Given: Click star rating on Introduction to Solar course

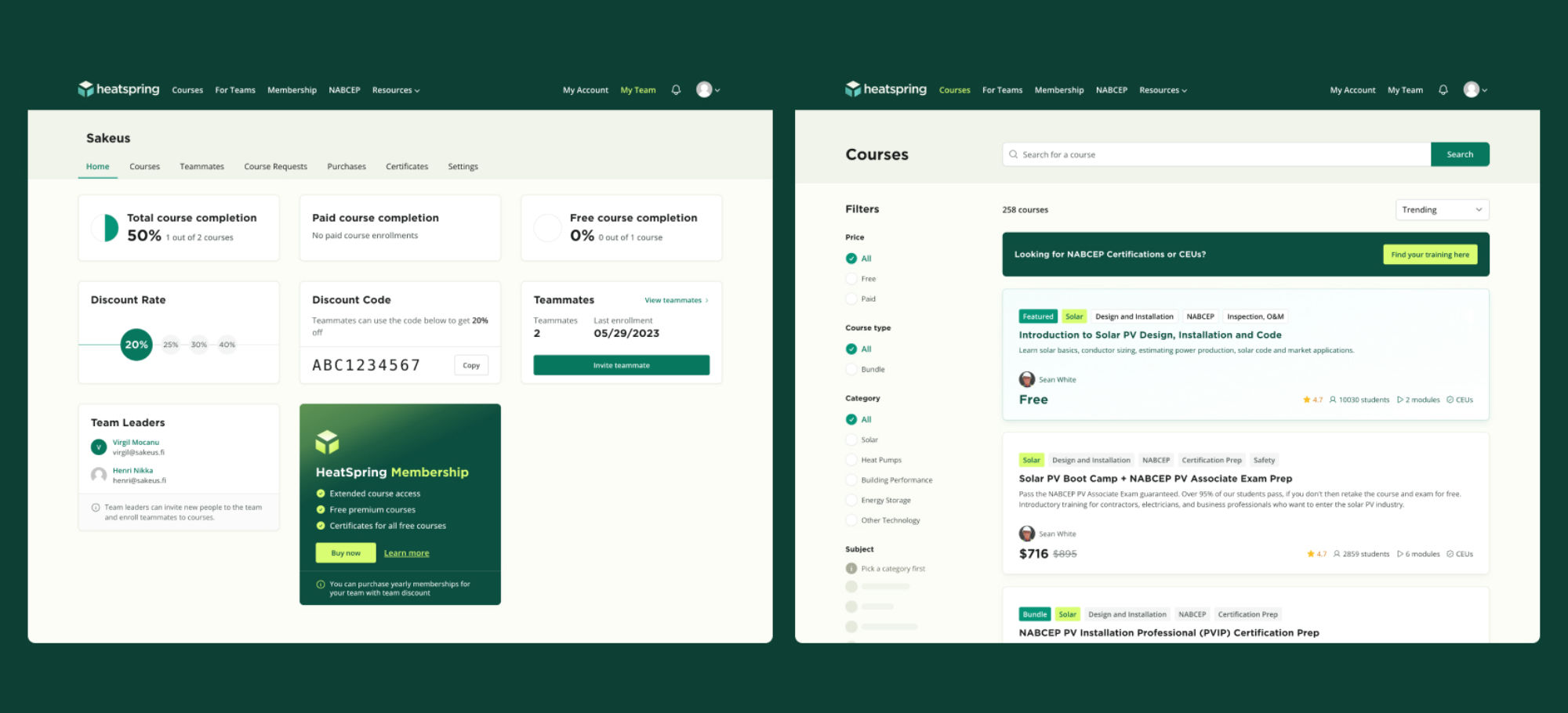Looking at the screenshot, I should (1312, 400).
